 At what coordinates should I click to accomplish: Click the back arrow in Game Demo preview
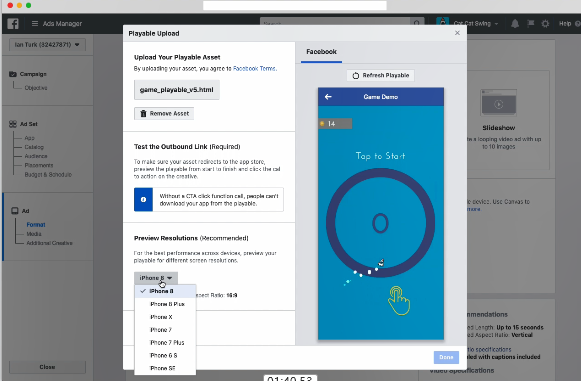click(x=328, y=97)
